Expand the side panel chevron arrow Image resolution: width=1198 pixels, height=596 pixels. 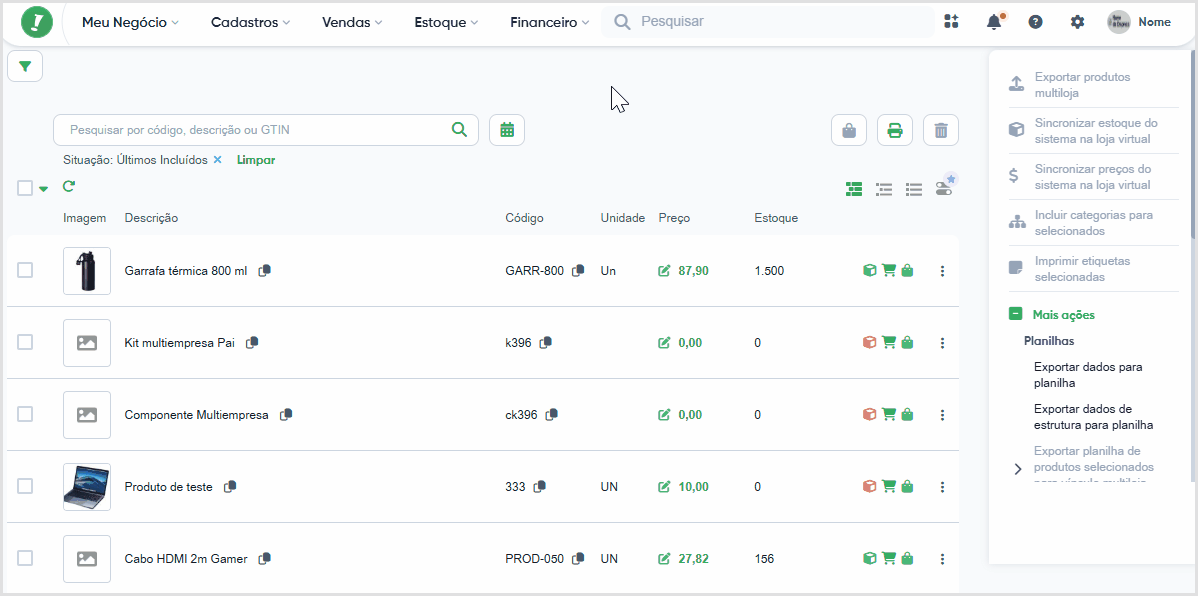tap(1017, 469)
